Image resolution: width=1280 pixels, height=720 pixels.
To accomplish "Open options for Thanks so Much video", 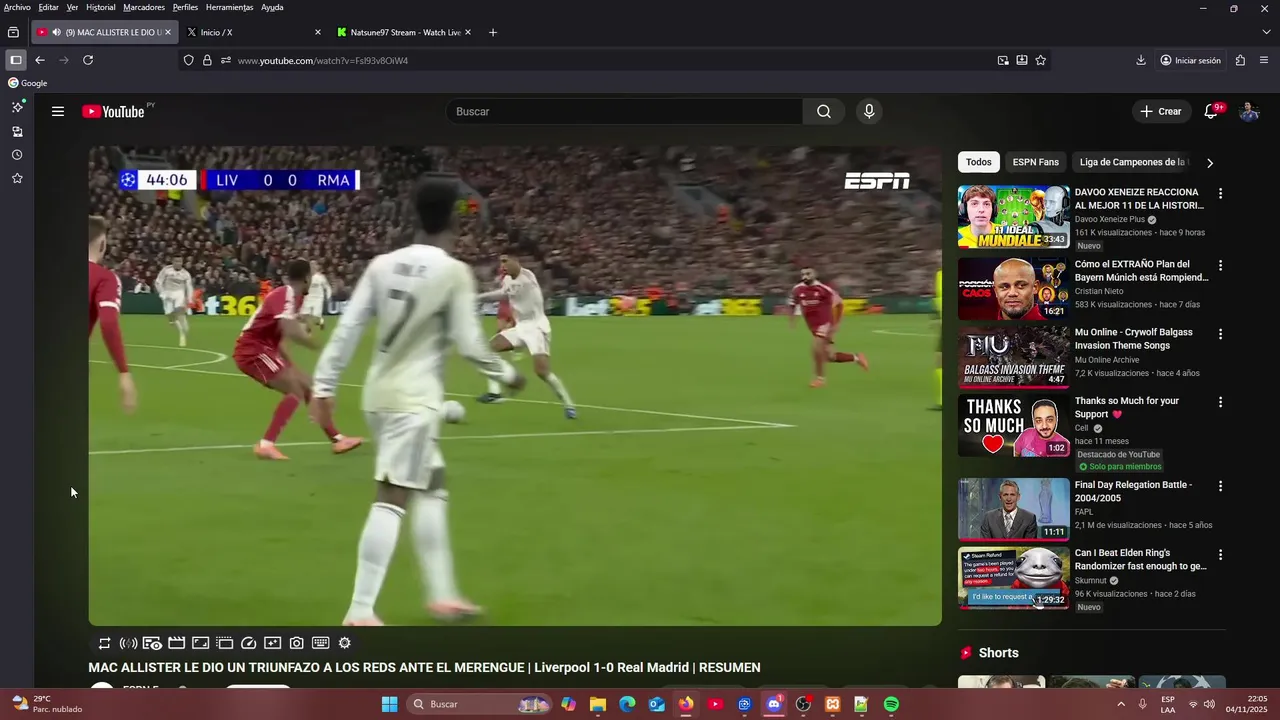I will point(1220,402).
